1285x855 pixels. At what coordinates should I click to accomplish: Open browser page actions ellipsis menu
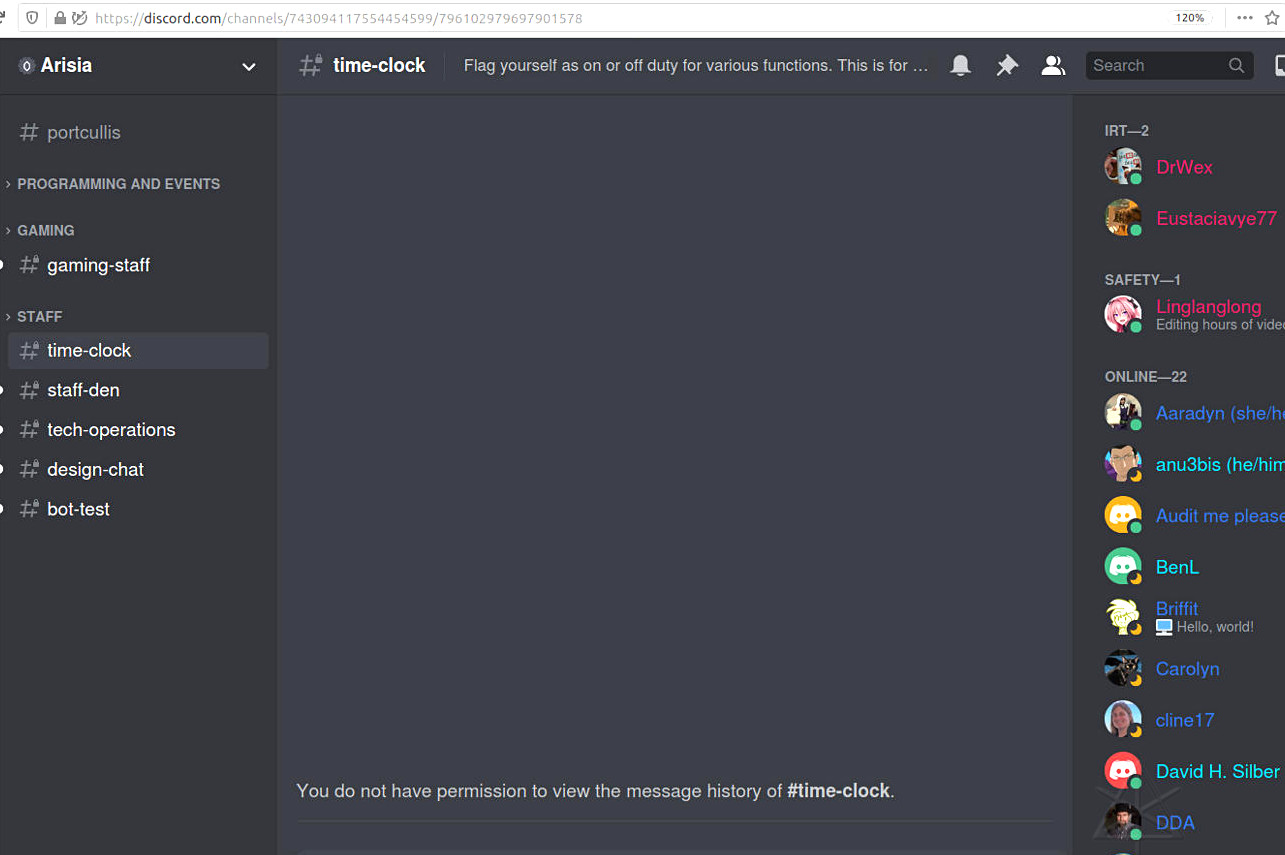(1244, 18)
